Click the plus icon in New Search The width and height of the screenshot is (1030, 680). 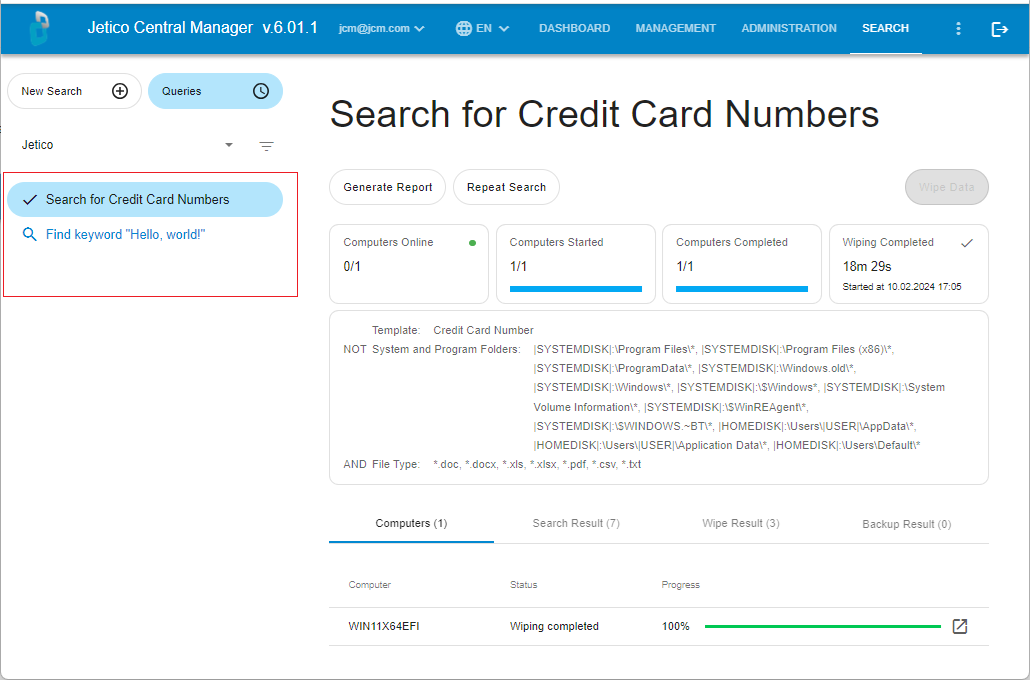coord(120,91)
